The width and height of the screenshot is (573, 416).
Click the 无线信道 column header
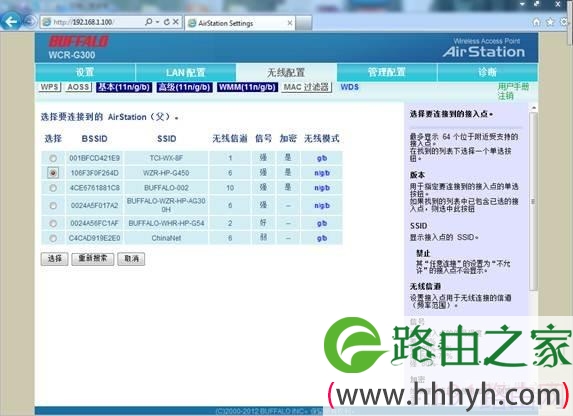pyautogui.click(x=230, y=139)
